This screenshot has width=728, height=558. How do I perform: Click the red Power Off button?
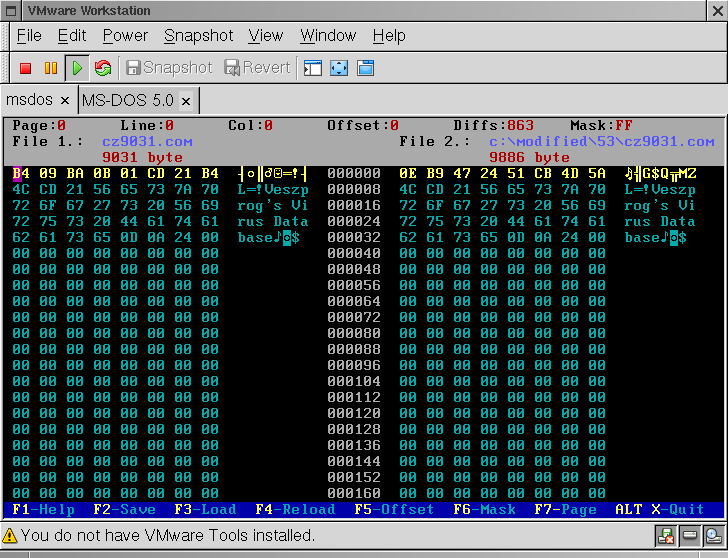tap(26, 68)
